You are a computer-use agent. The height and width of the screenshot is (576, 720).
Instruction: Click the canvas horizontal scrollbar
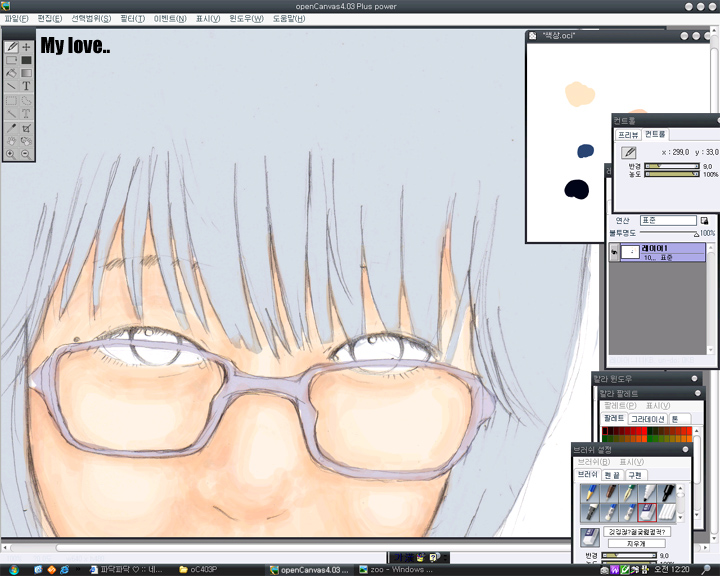click(356, 548)
